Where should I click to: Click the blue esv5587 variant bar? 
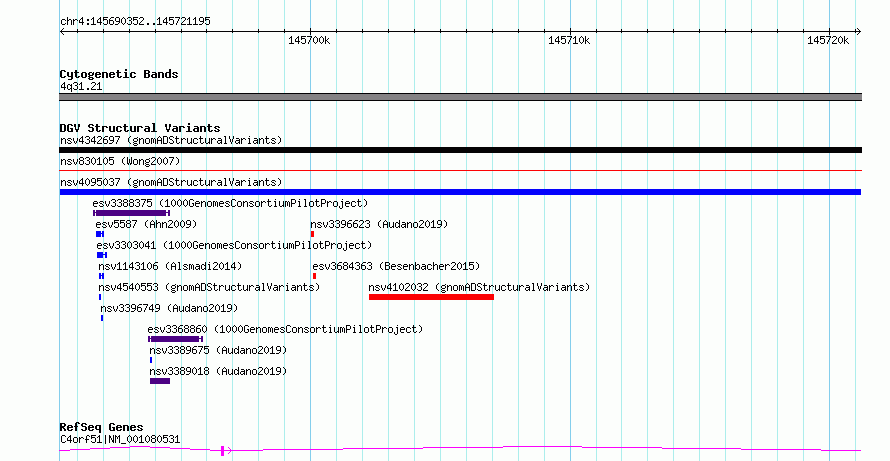100,234
